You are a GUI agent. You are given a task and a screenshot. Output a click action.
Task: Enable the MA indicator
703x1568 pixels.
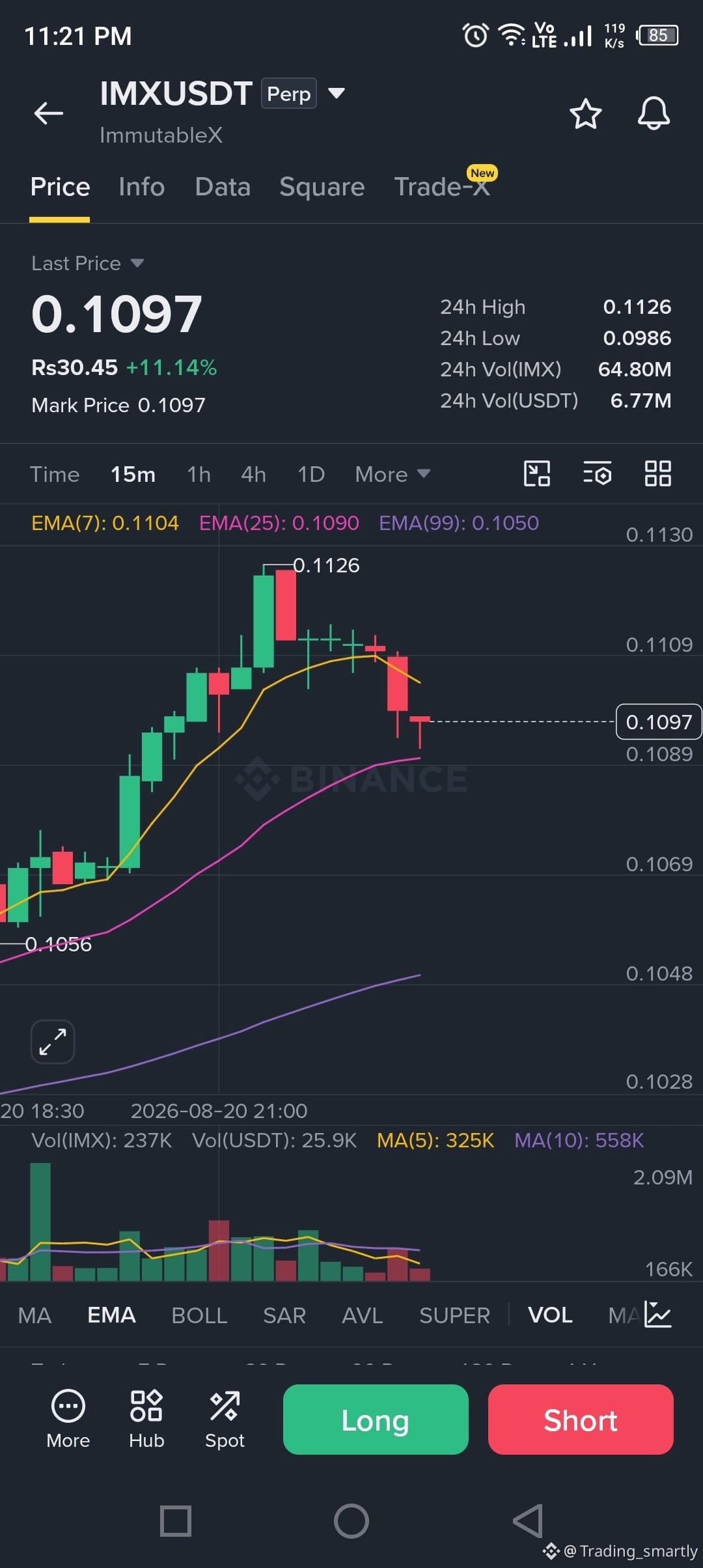tap(34, 1315)
